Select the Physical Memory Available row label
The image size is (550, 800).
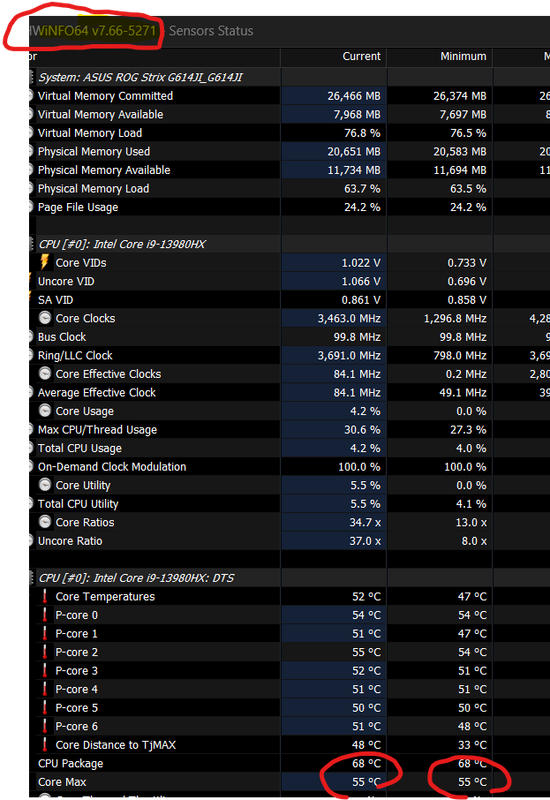click(x=104, y=170)
